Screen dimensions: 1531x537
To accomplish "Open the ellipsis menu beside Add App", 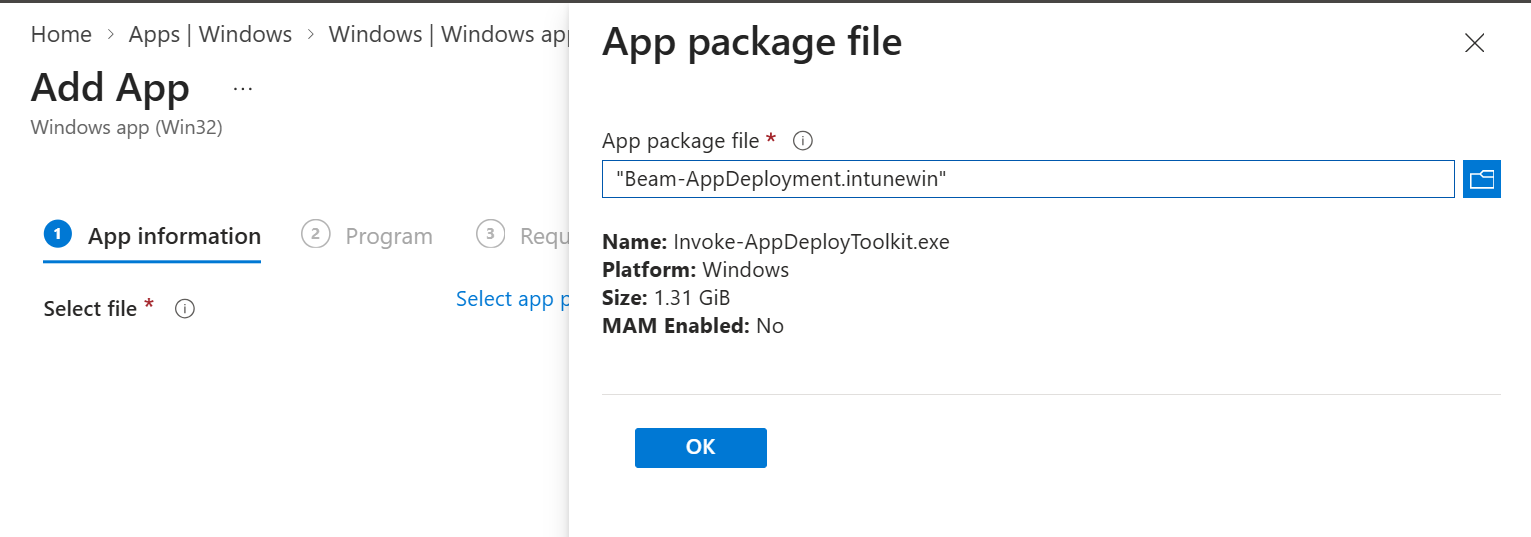I will 243,88.
